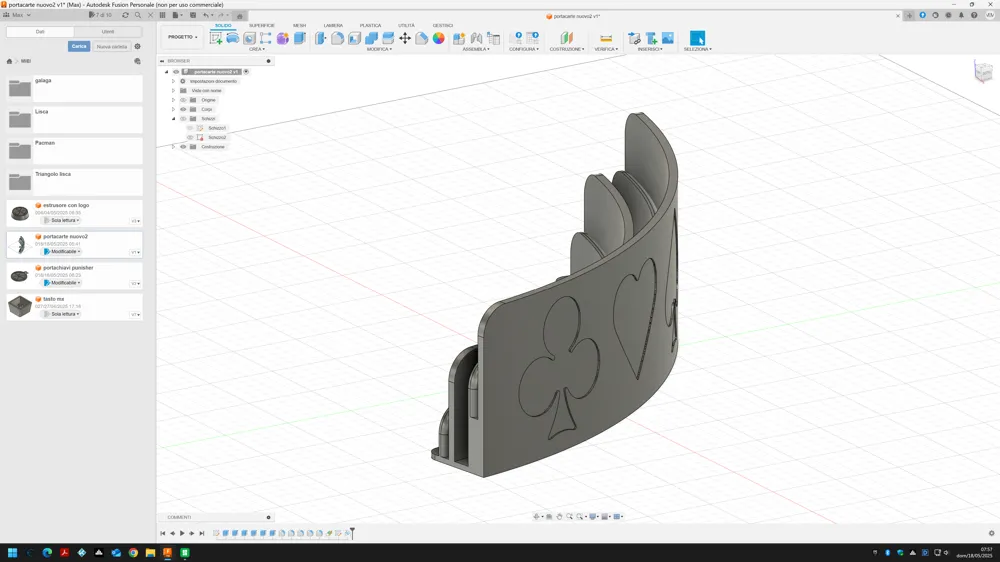Image resolution: width=1000 pixels, height=562 pixels.
Task: Open the tasto mx thumbnail
Action: pyautogui.click(x=20, y=306)
